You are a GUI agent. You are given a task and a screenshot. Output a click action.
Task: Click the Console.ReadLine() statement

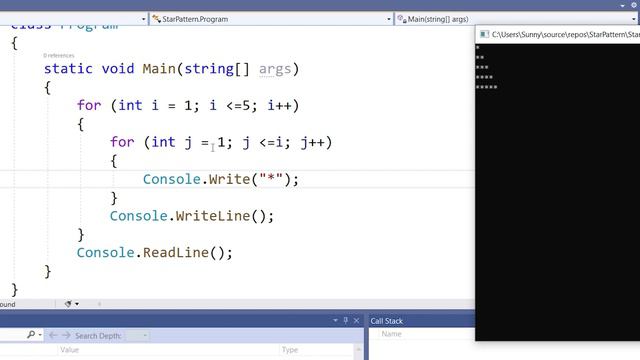[x=155, y=253]
